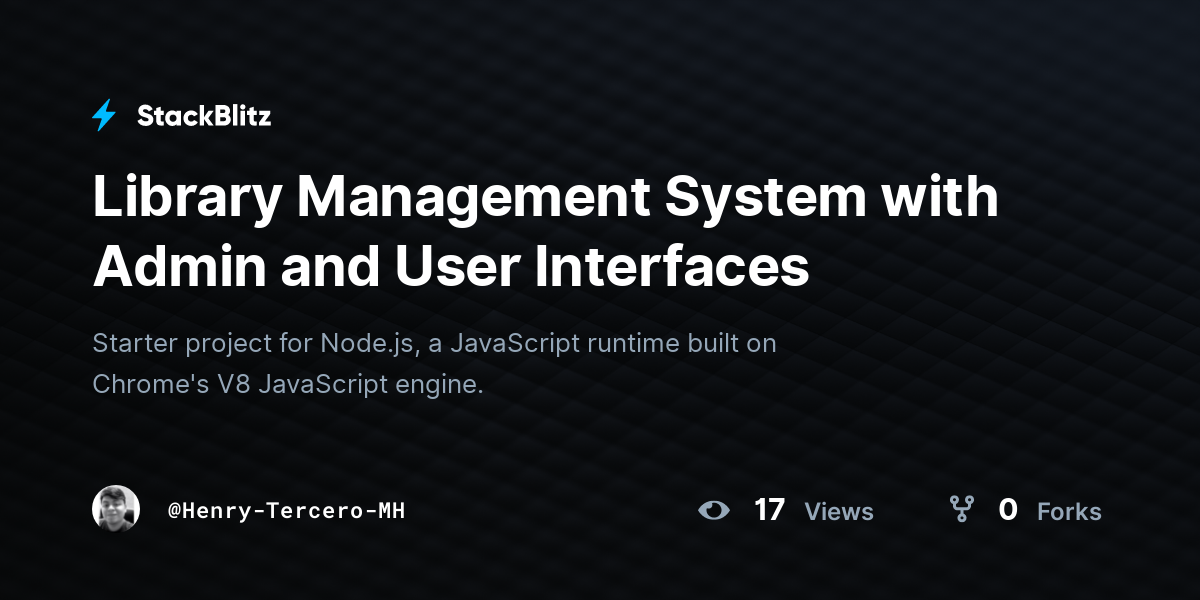This screenshot has width=1200, height=600.
Task: Open the StackBlitz wordmark link
Action: pyautogui.click(x=204, y=116)
